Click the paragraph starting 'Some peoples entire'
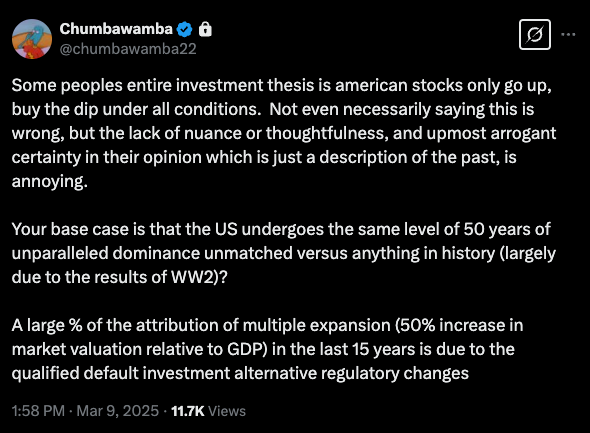 point(284,133)
